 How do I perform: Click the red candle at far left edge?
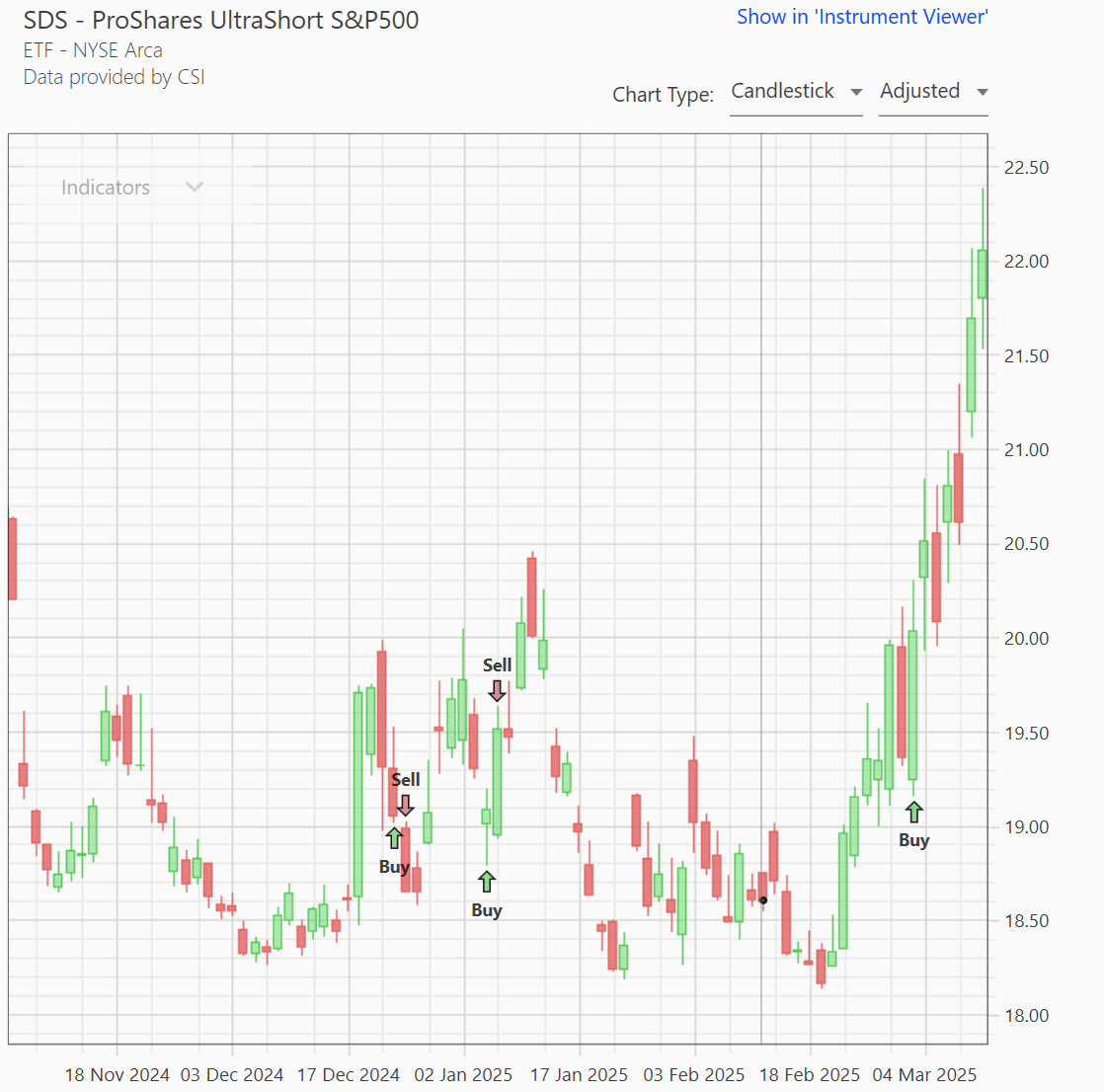[12, 559]
